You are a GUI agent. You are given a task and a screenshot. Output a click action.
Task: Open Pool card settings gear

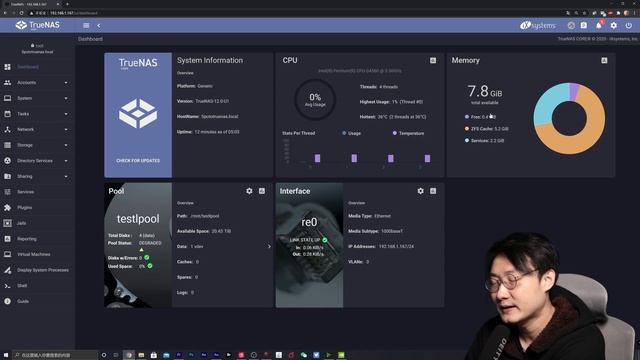click(249, 191)
